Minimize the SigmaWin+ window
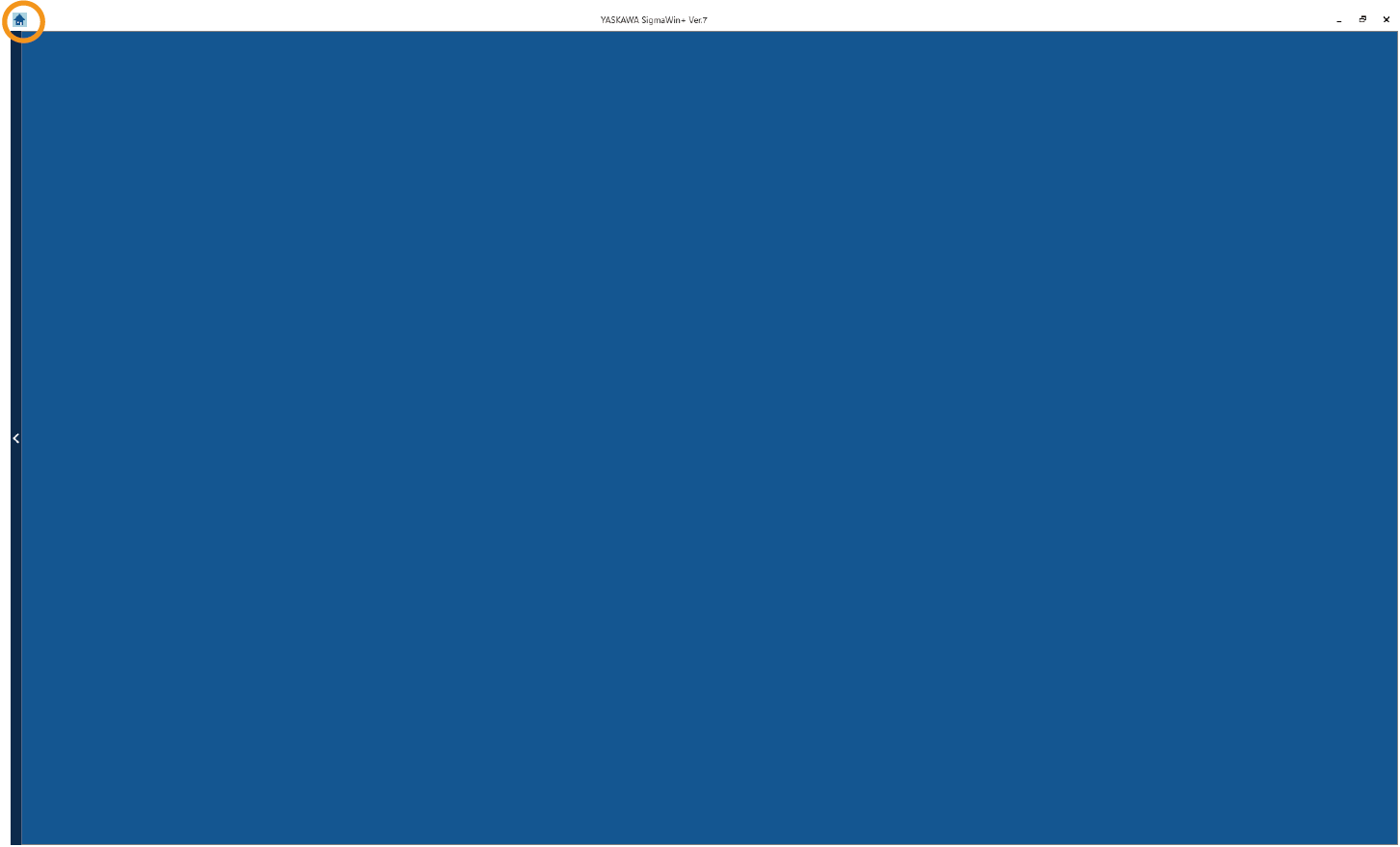This screenshot has height=847, width=1400. pos(1339,19)
